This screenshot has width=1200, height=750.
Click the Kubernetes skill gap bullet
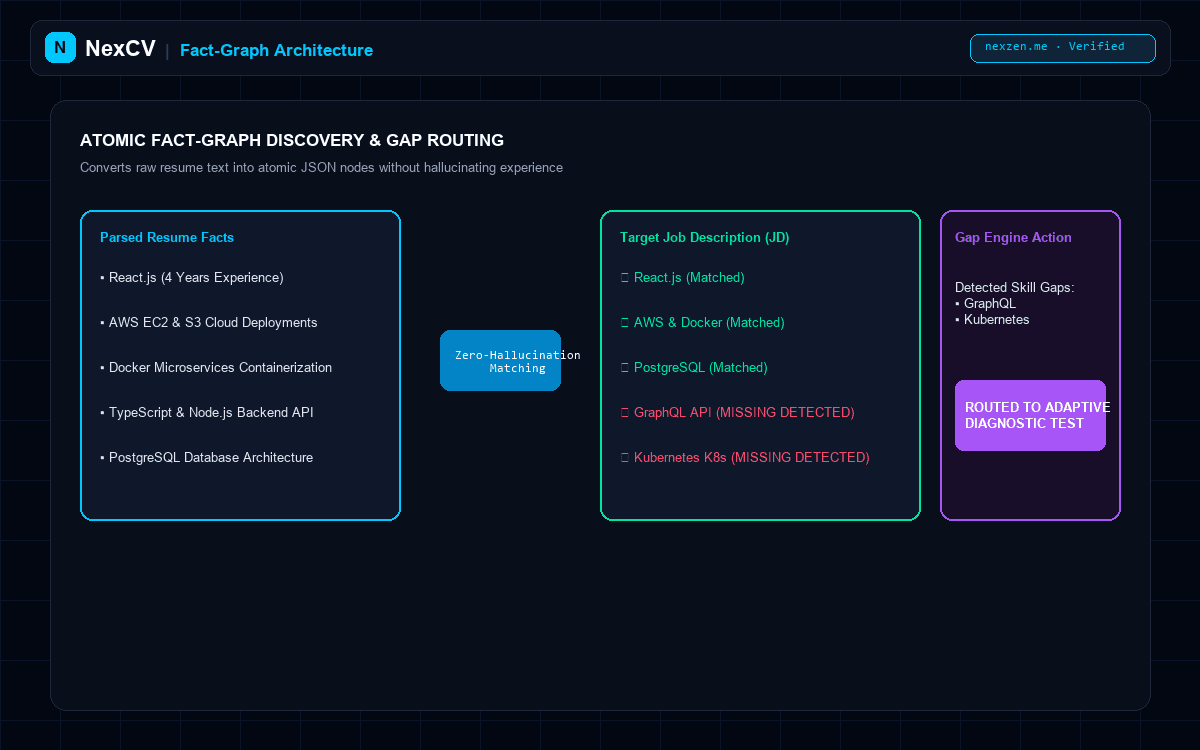(992, 319)
